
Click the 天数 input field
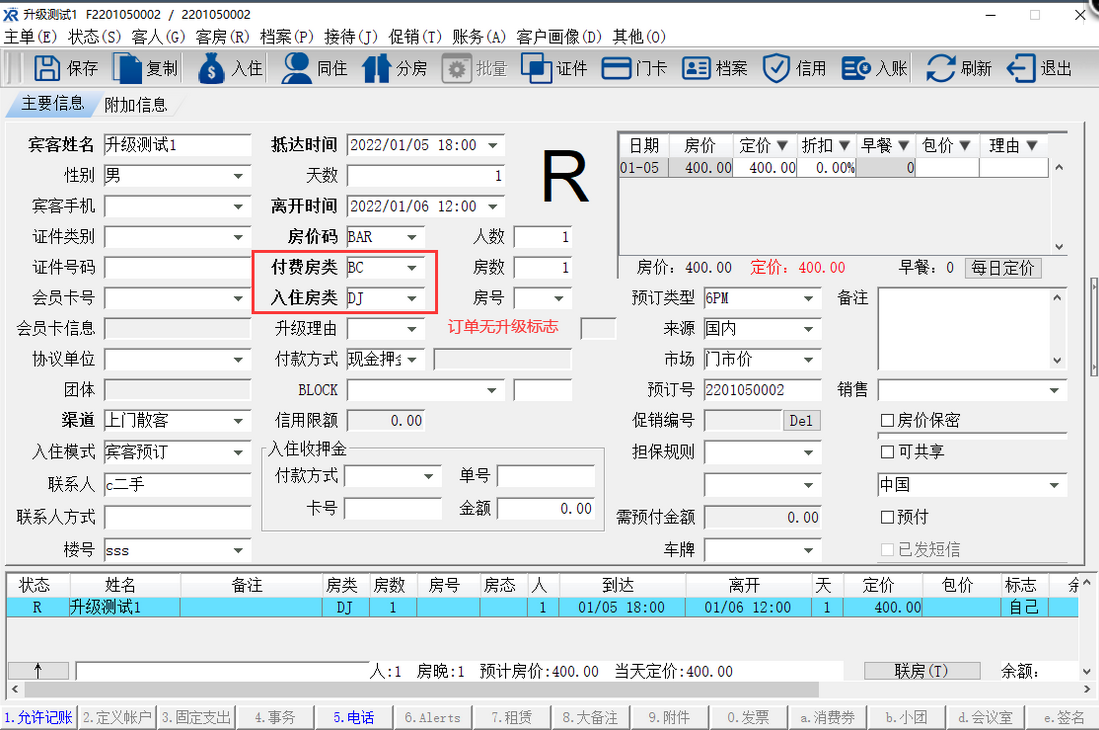pos(425,176)
